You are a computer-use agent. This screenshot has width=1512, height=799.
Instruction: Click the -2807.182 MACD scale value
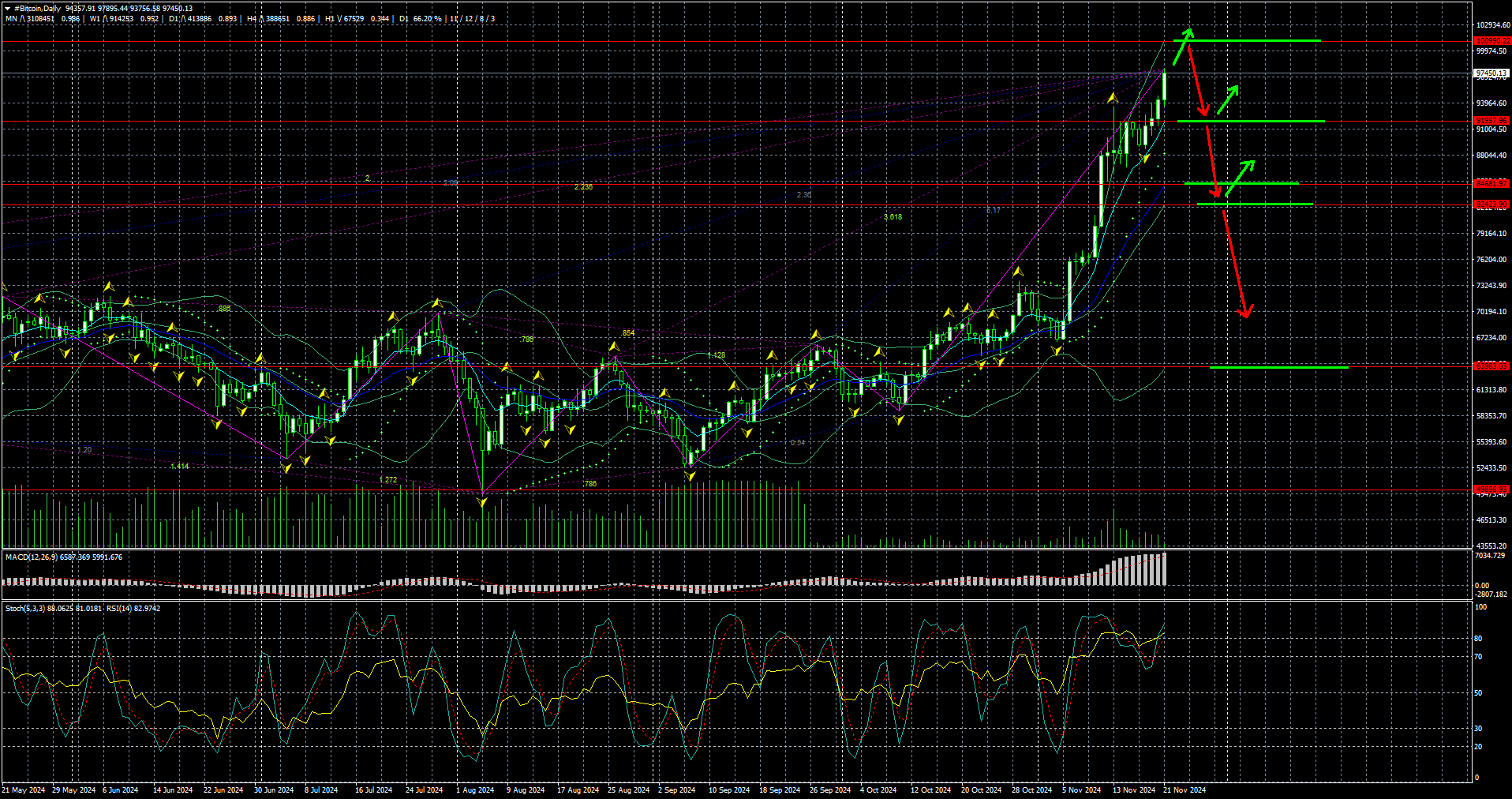click(x=1491, y=595)
